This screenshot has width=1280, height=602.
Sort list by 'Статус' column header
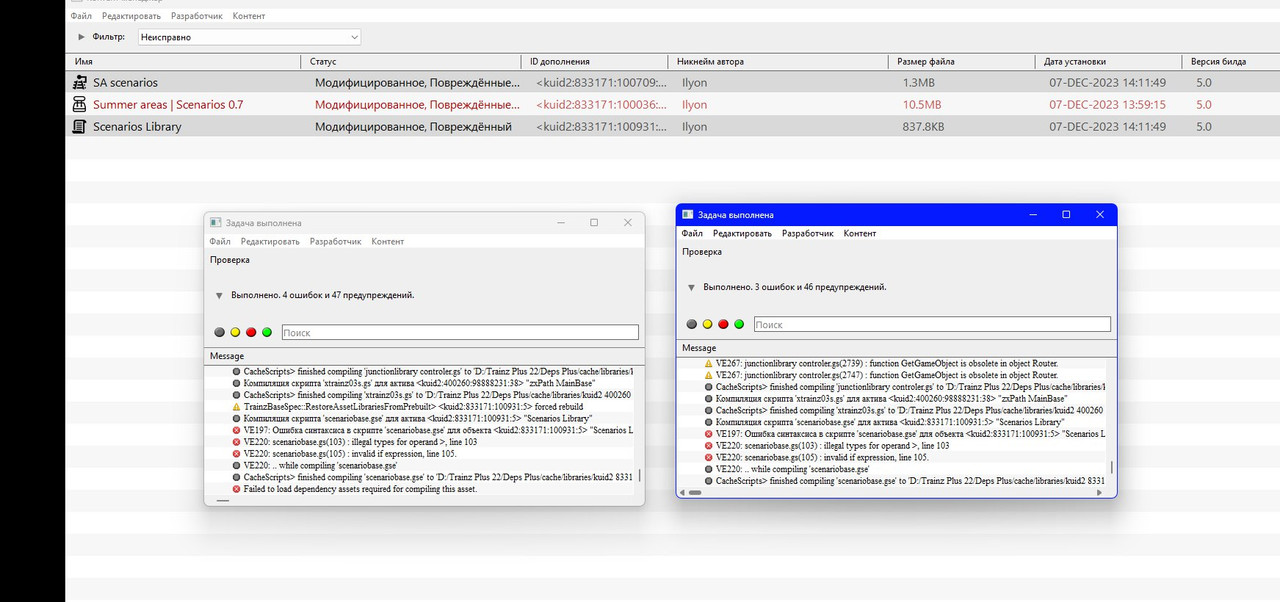[x=411, y=61]
